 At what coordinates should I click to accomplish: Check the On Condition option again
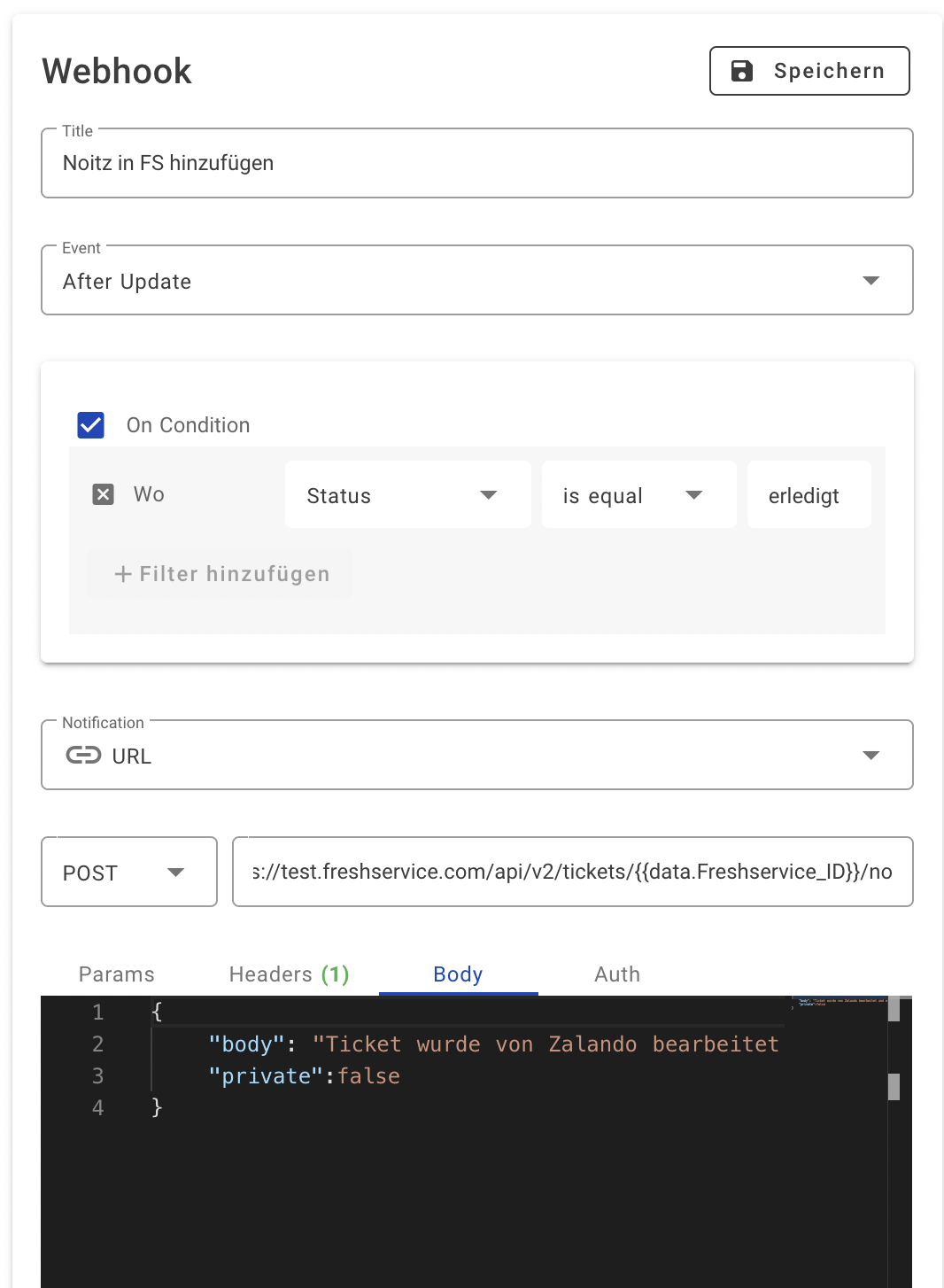90,425
